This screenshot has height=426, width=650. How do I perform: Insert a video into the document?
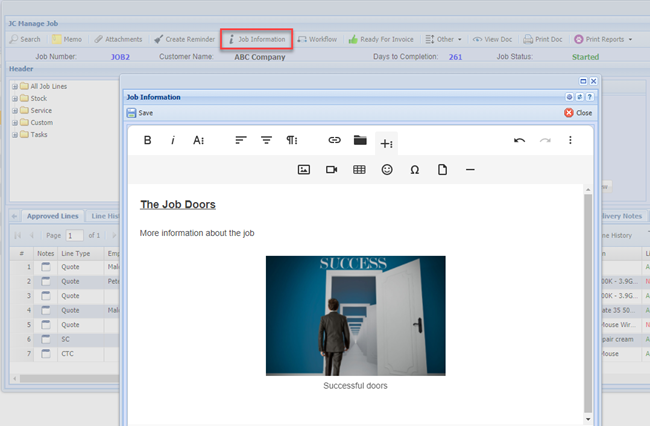tap(331, 170)
